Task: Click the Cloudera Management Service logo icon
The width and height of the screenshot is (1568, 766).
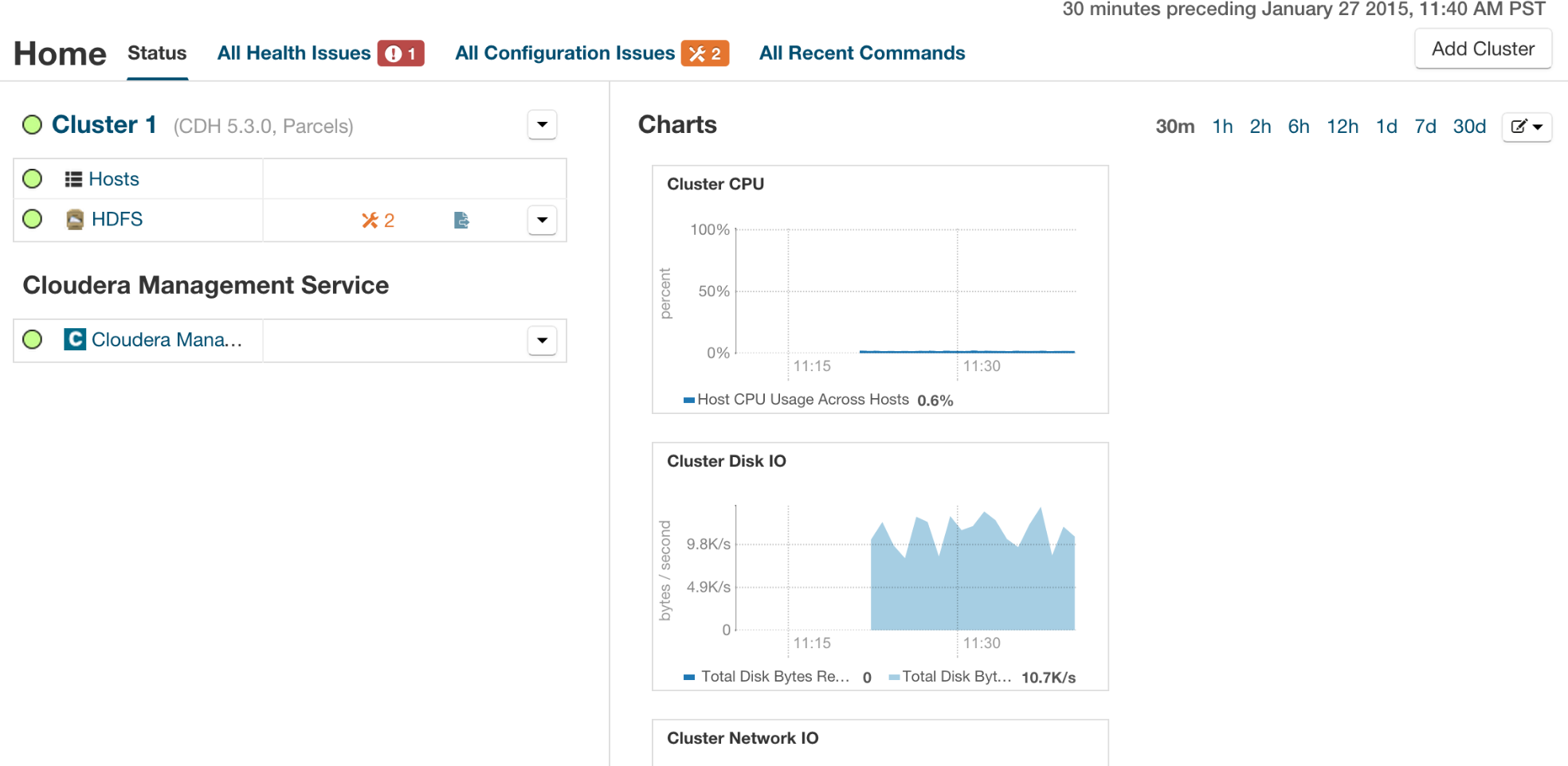Action: [75, 340]
